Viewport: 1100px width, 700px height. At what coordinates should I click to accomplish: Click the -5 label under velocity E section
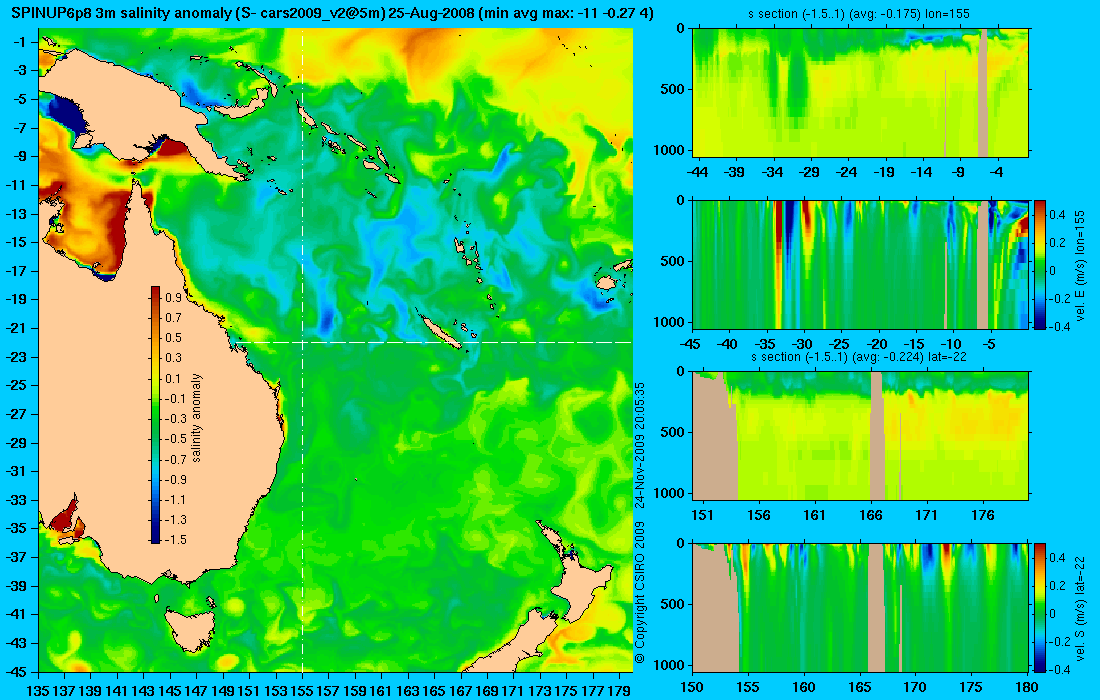(988, 344)
